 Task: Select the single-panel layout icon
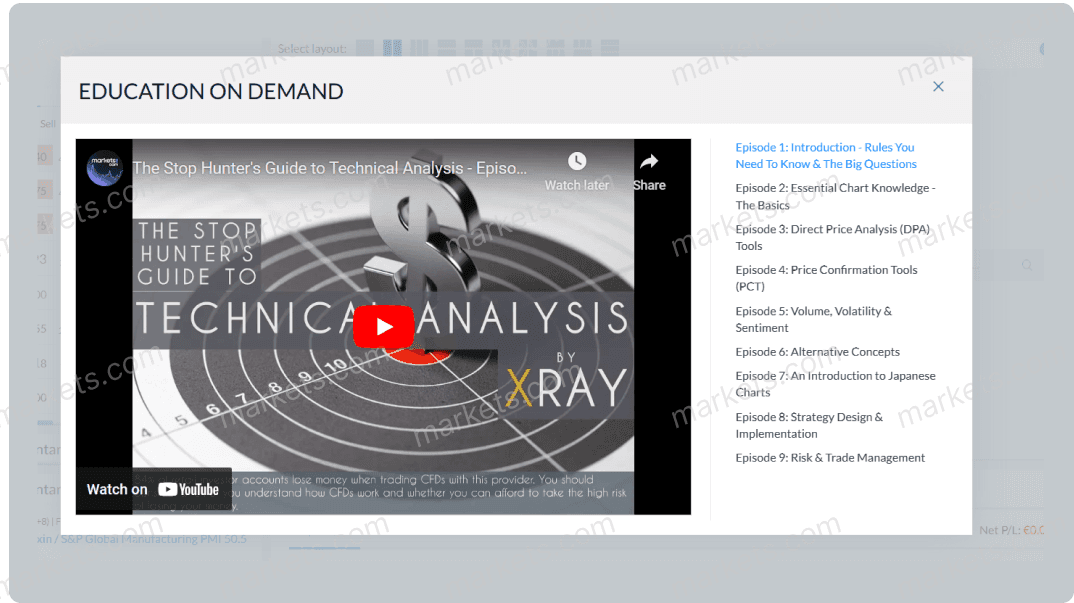[x=366, y=47]
